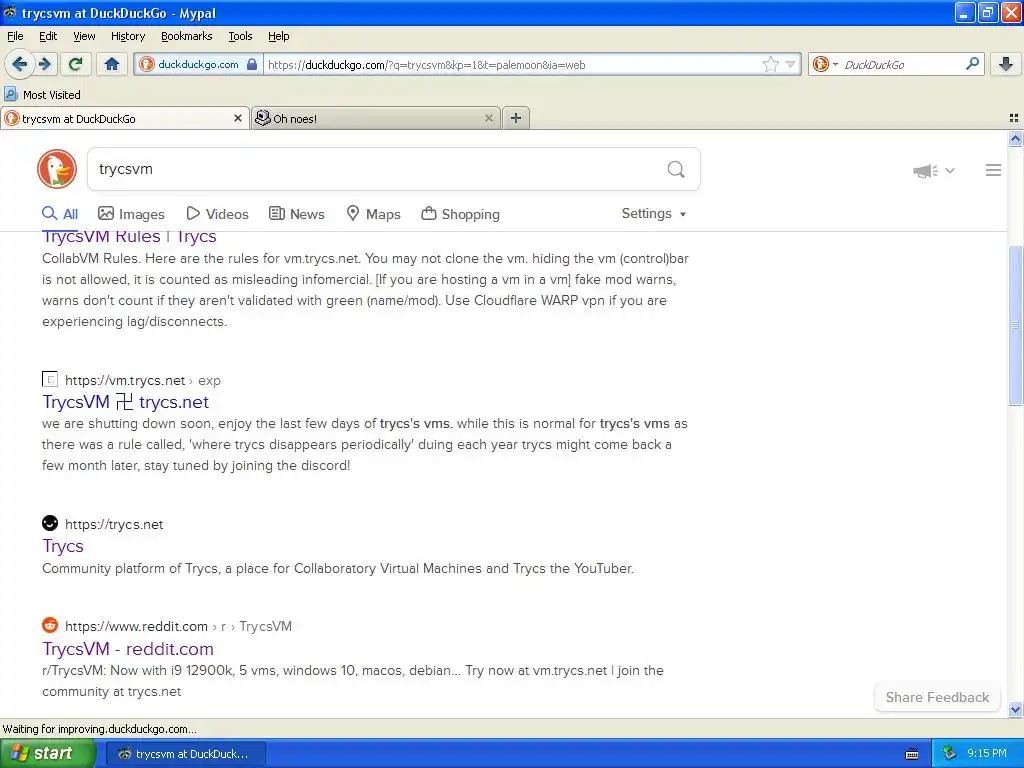Click the reddit result favicon

(x=50, y=625)
